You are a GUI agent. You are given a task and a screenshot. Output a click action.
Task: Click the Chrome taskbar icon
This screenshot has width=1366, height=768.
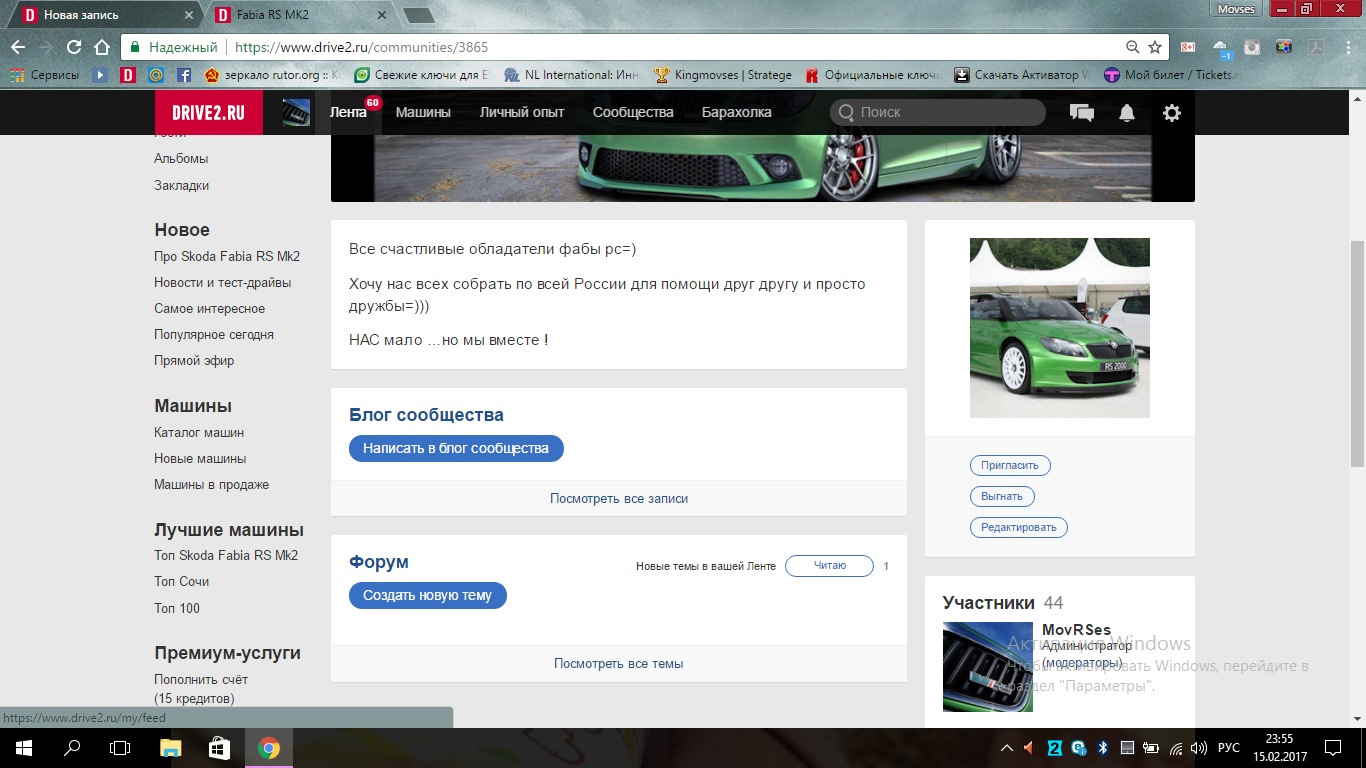(268, 748)
